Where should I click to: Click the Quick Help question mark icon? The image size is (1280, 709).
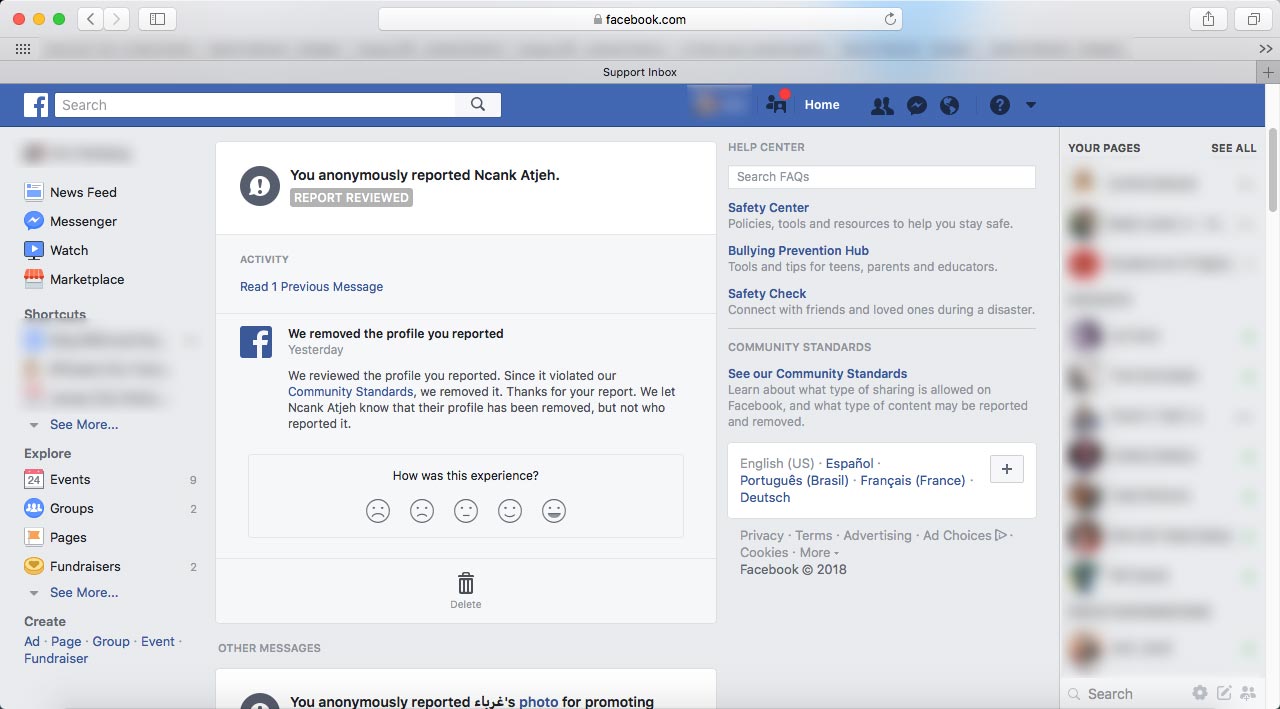coord(999,105)
